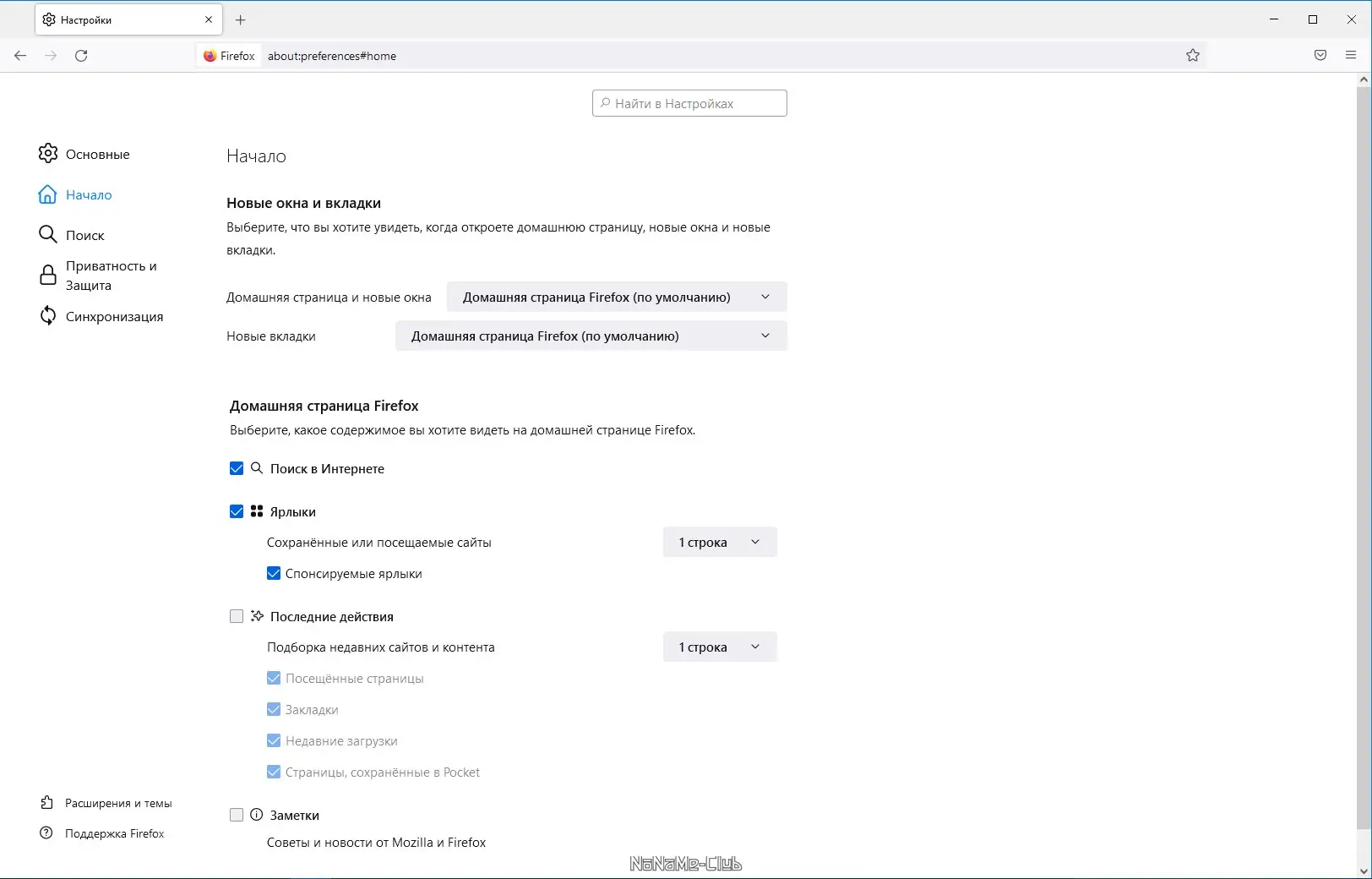Expand the Ярлыки row count dropdown
Screen dimensions: 1372x879
[719, 542]
